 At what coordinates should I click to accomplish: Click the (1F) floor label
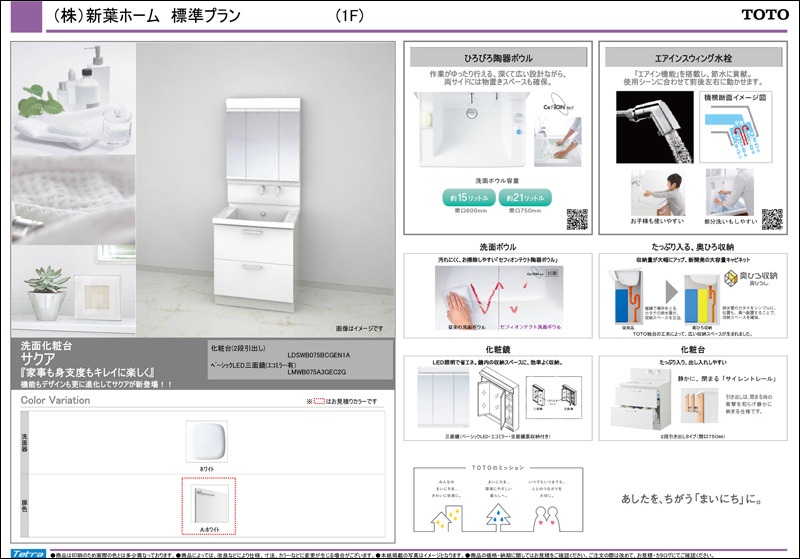(x=349, y=16)
